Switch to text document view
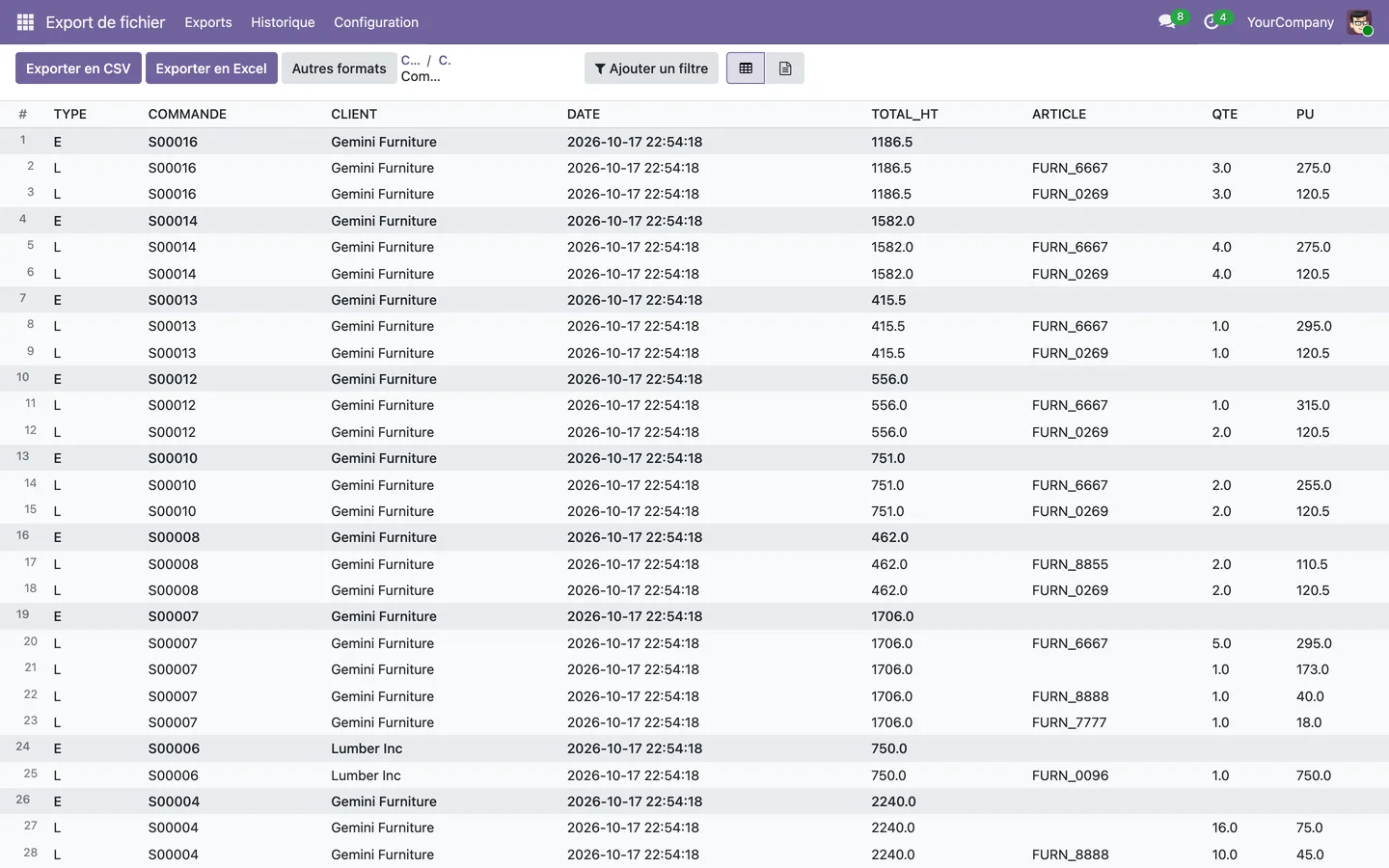The height and width of the screenshot is (868, 1389). (x=785, y=68)
